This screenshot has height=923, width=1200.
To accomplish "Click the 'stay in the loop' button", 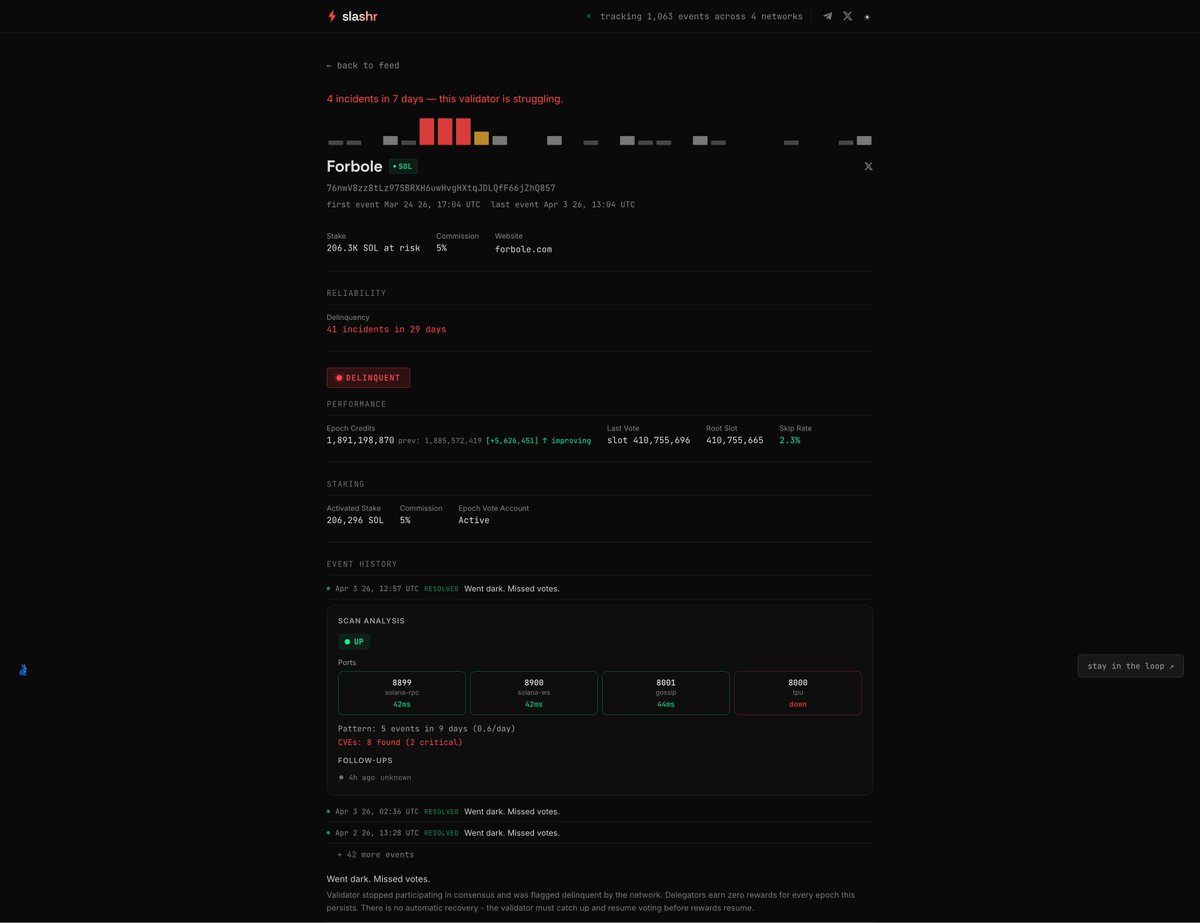I will tap(1130, 666).
